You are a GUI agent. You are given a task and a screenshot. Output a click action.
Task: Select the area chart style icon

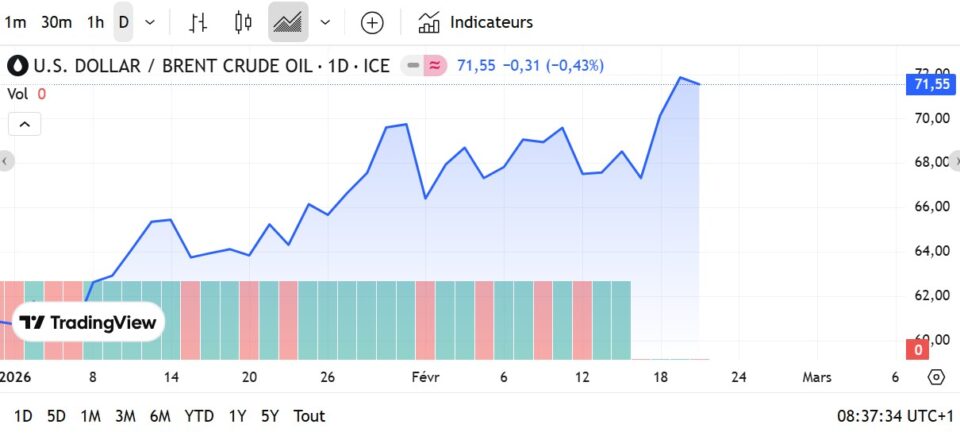[288, 22]
